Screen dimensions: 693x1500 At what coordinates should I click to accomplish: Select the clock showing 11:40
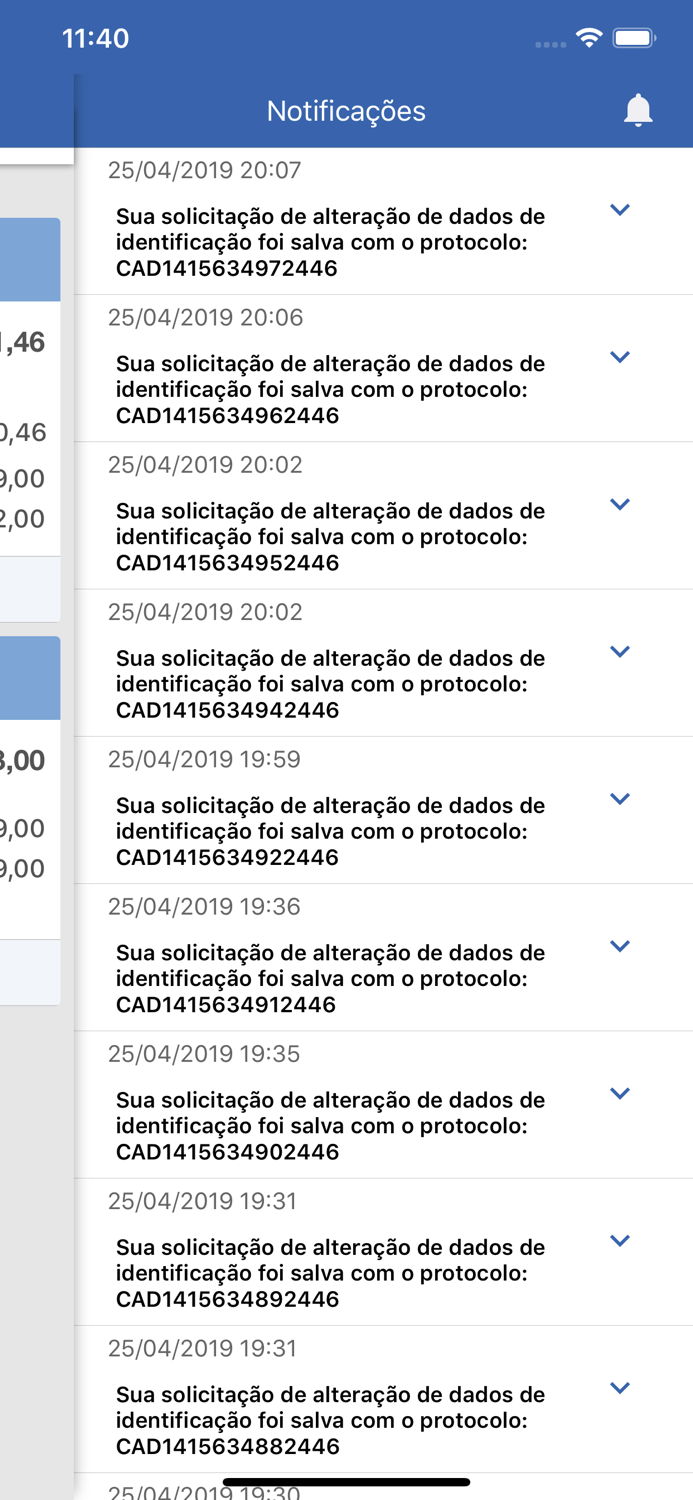[x=97, y=37]
